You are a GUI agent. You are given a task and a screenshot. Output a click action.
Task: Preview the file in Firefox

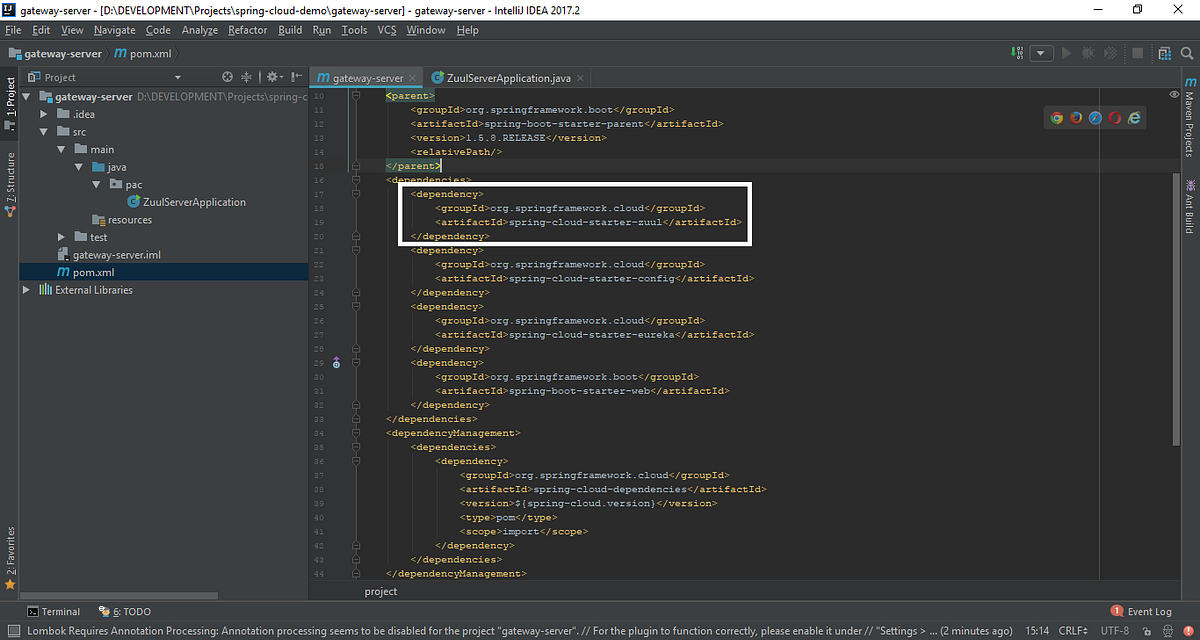[1076, 117]
